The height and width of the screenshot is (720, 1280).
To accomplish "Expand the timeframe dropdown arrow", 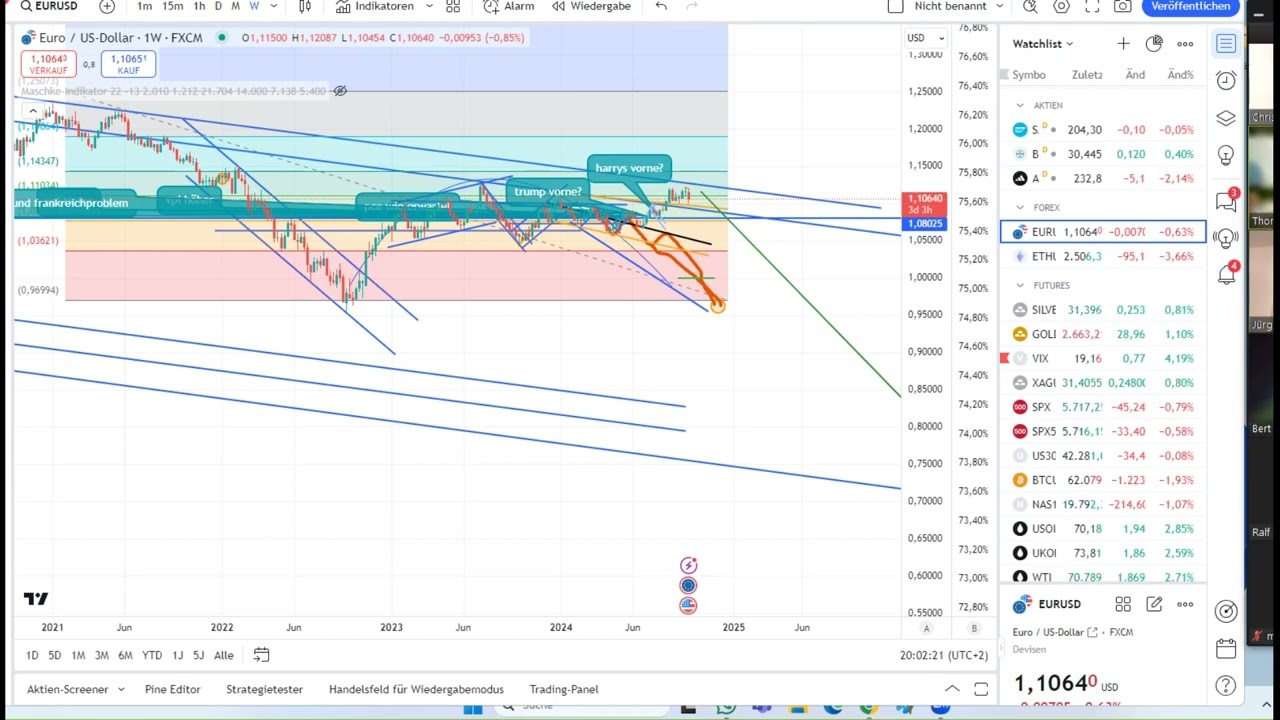I will pos(273,6).
